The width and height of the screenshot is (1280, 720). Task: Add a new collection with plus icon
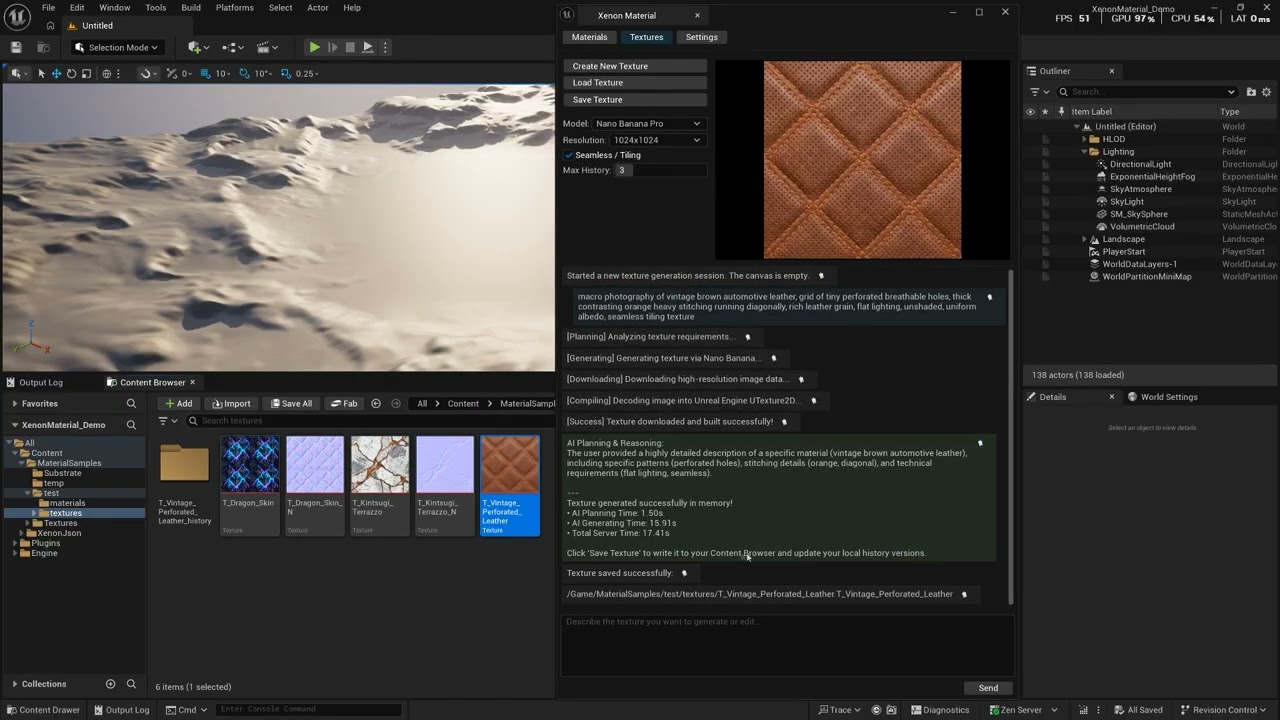coord(110,684)
